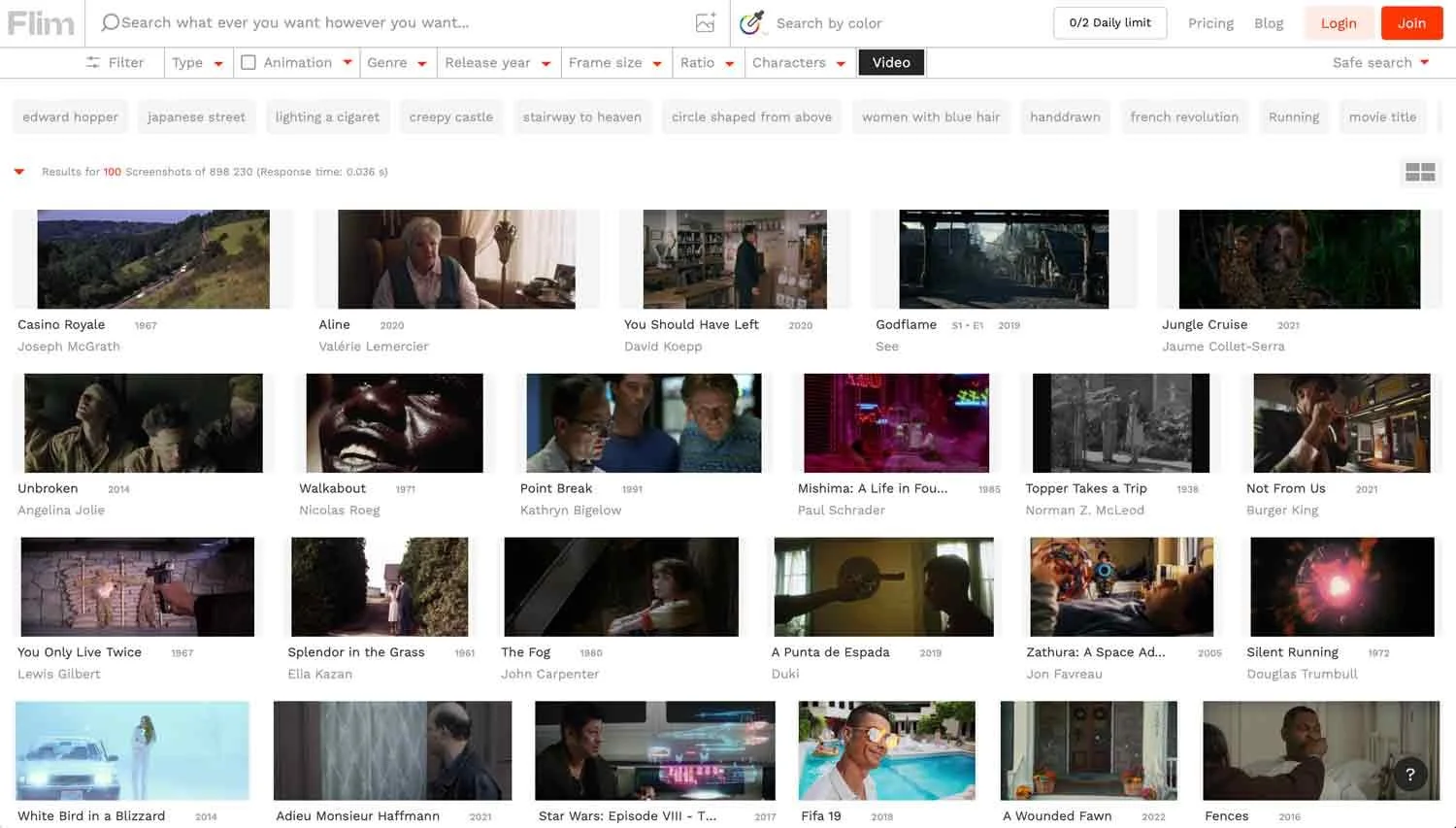Select the Running tag

click(1294, 116)
